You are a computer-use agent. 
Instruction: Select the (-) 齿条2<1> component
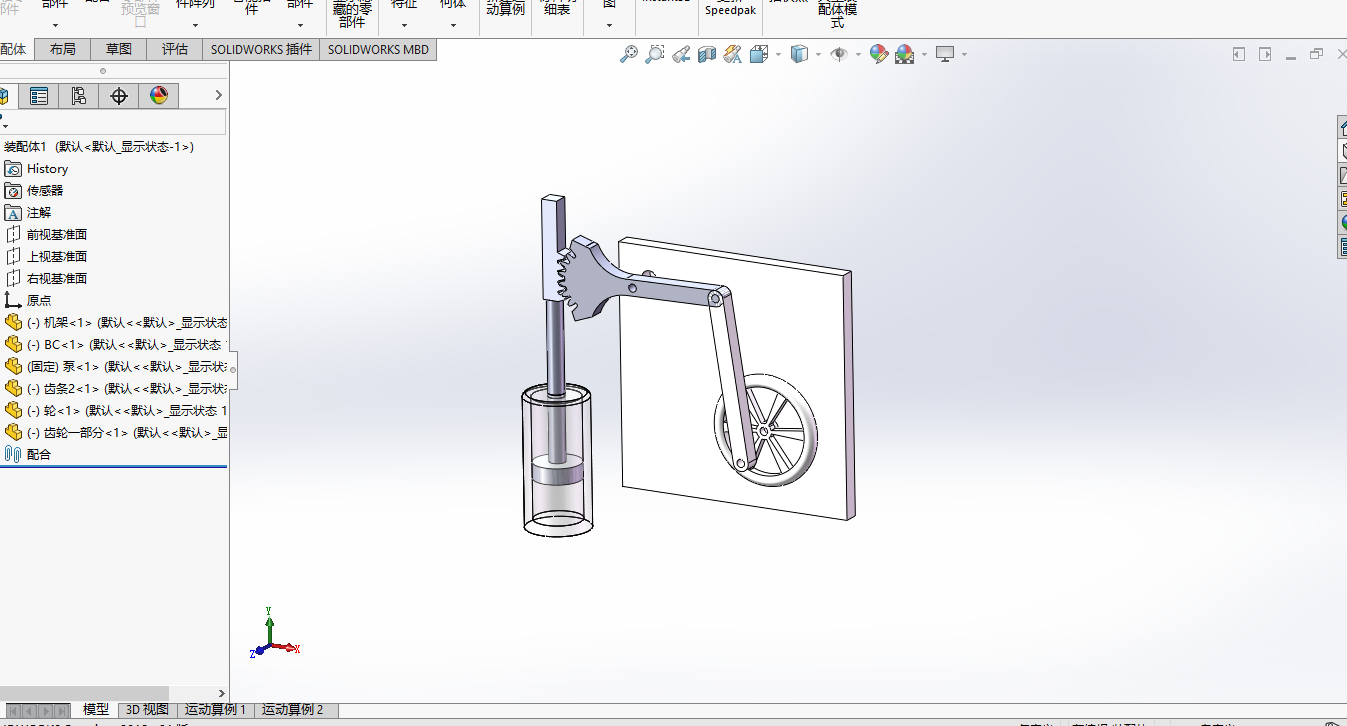pos(126,388)
